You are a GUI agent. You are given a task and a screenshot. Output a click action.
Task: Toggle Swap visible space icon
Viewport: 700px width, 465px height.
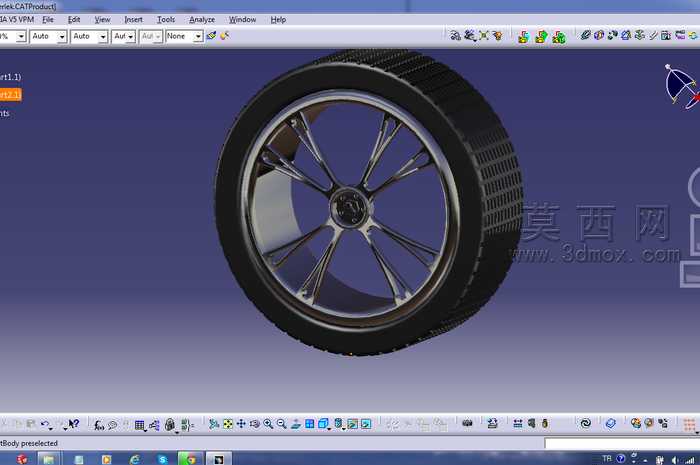point(366,423)
